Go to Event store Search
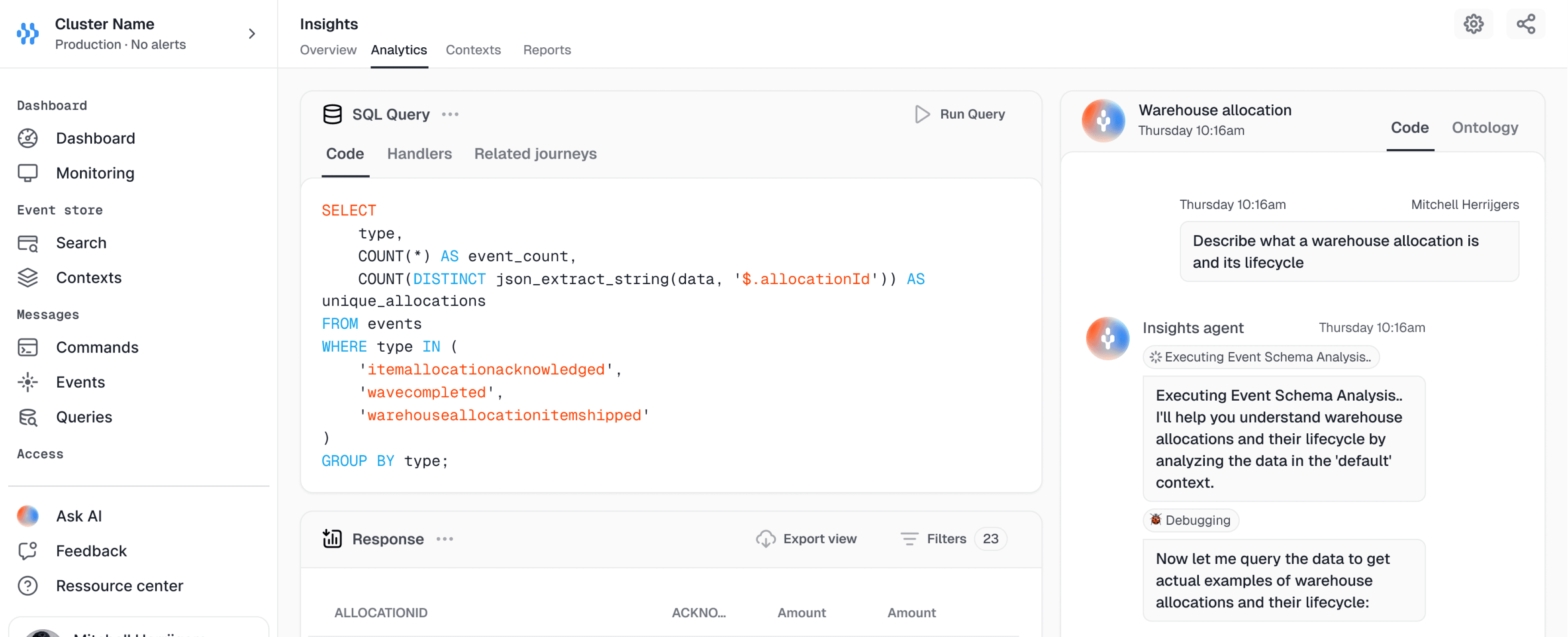 pos(81,243)
